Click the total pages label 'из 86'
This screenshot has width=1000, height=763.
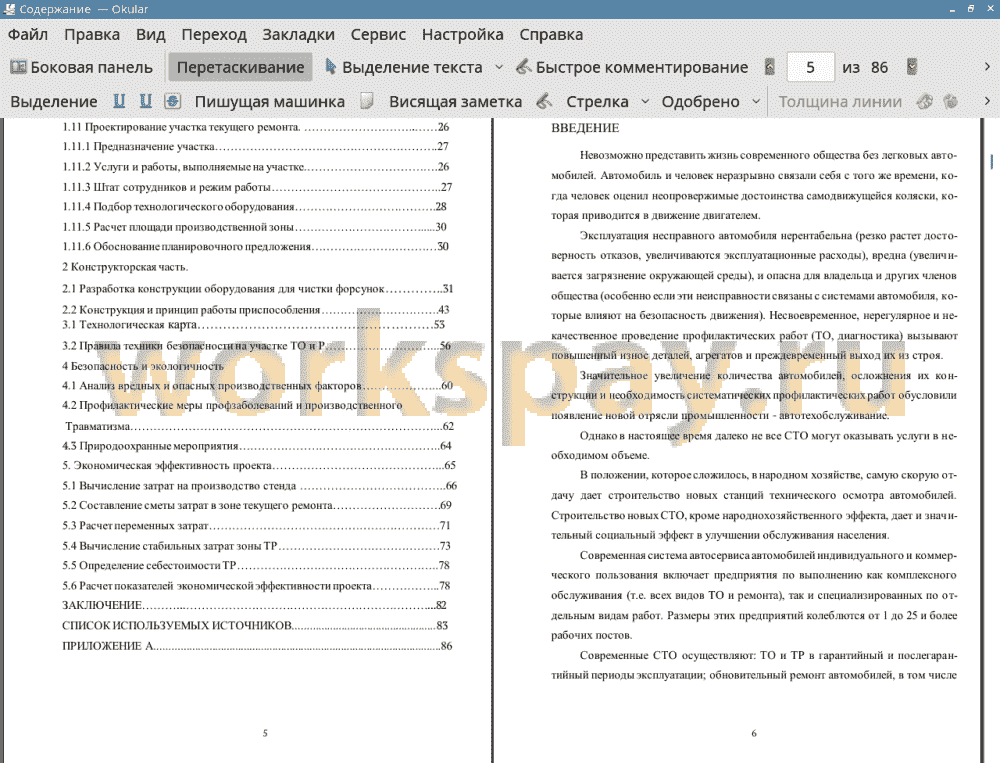tap(865, 68)
